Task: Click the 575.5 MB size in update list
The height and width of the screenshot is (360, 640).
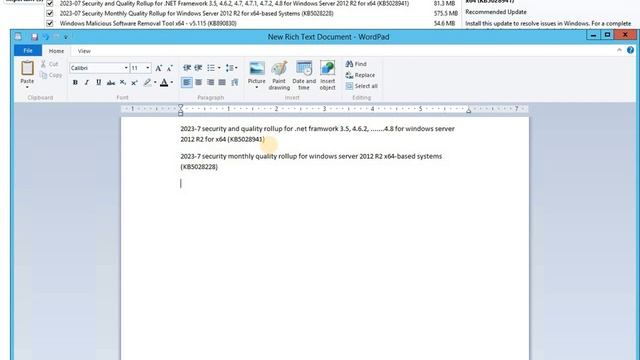Action: point(446,13)
